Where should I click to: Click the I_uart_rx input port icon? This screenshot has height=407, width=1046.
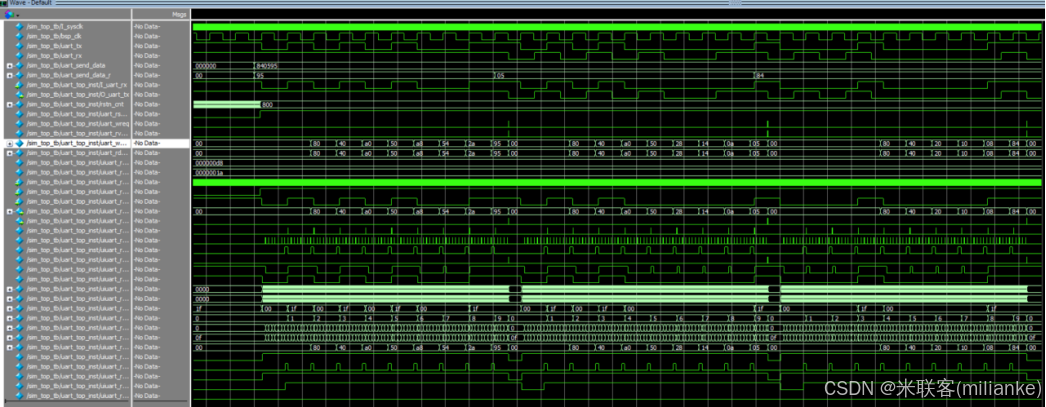(19, 85)
